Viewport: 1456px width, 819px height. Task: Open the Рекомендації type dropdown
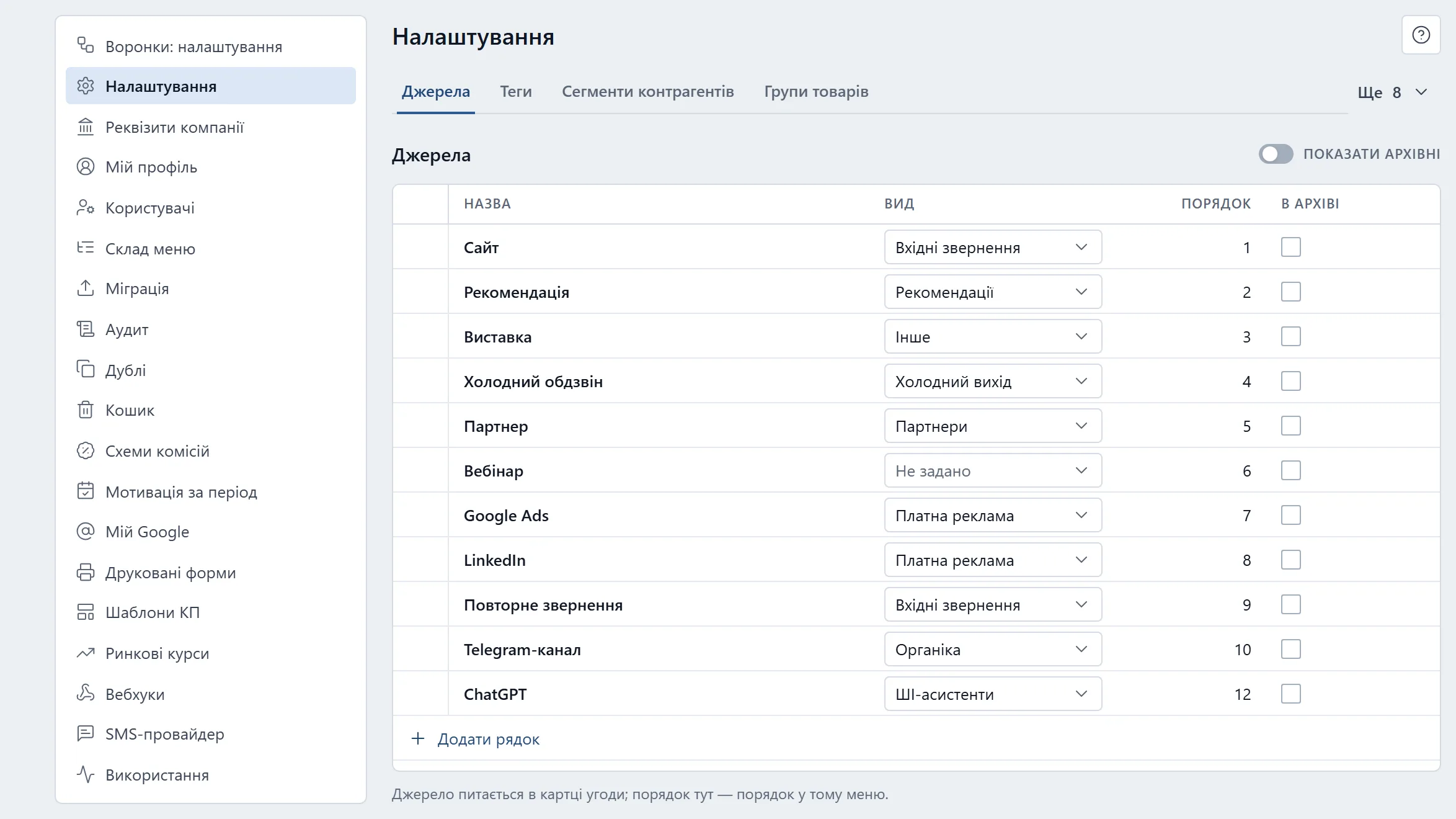[x=993, y=292]
